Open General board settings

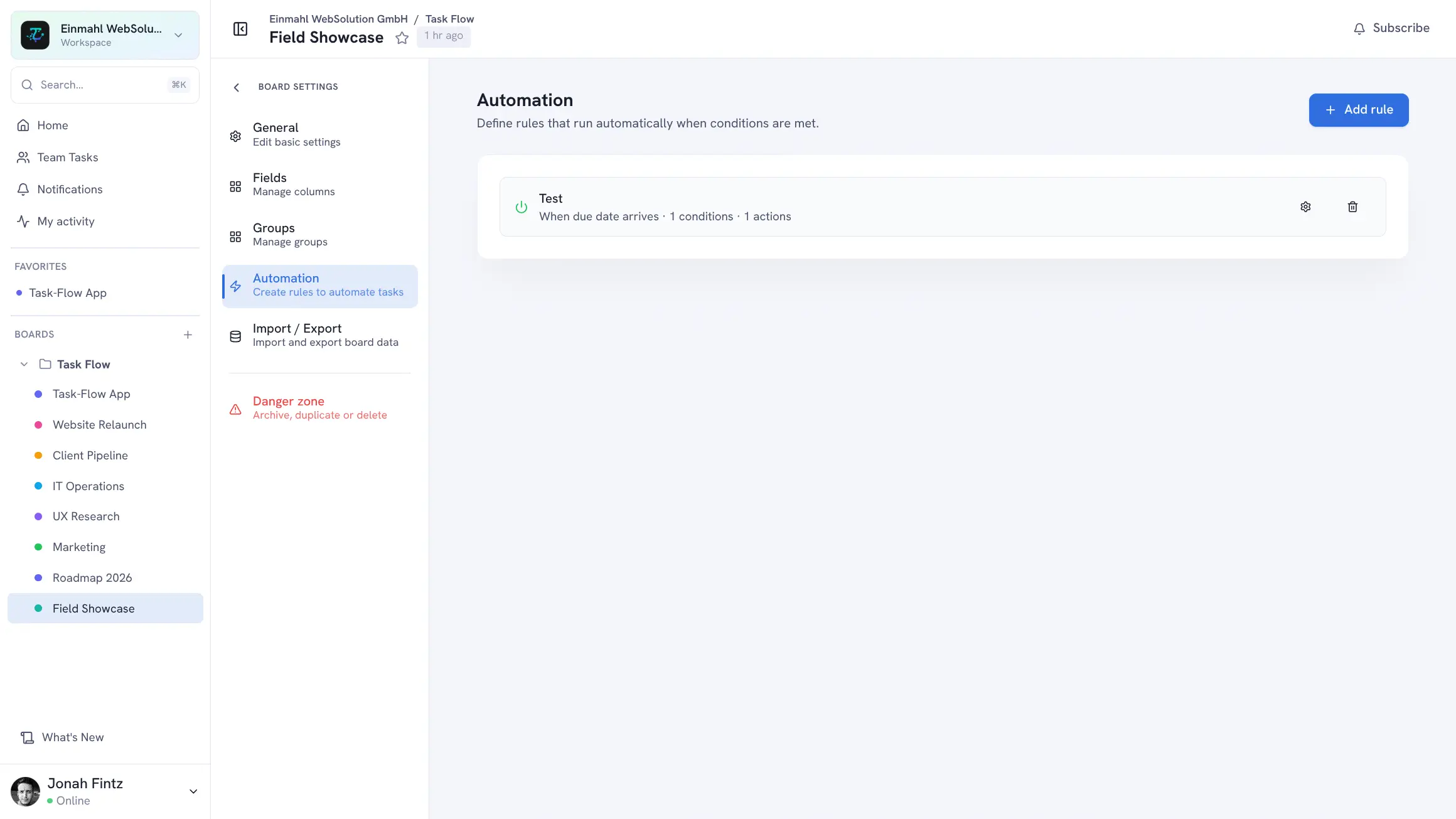(x=320, y=135)
